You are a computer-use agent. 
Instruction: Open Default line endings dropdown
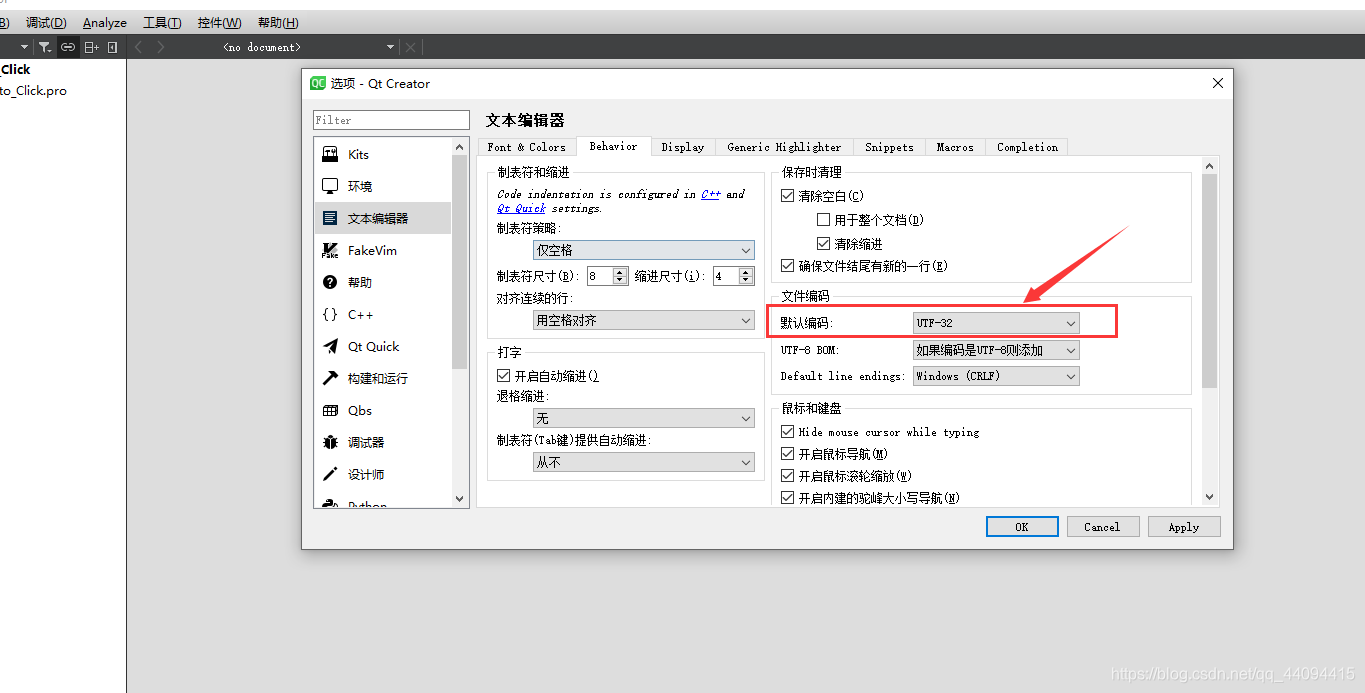[997, 376]
